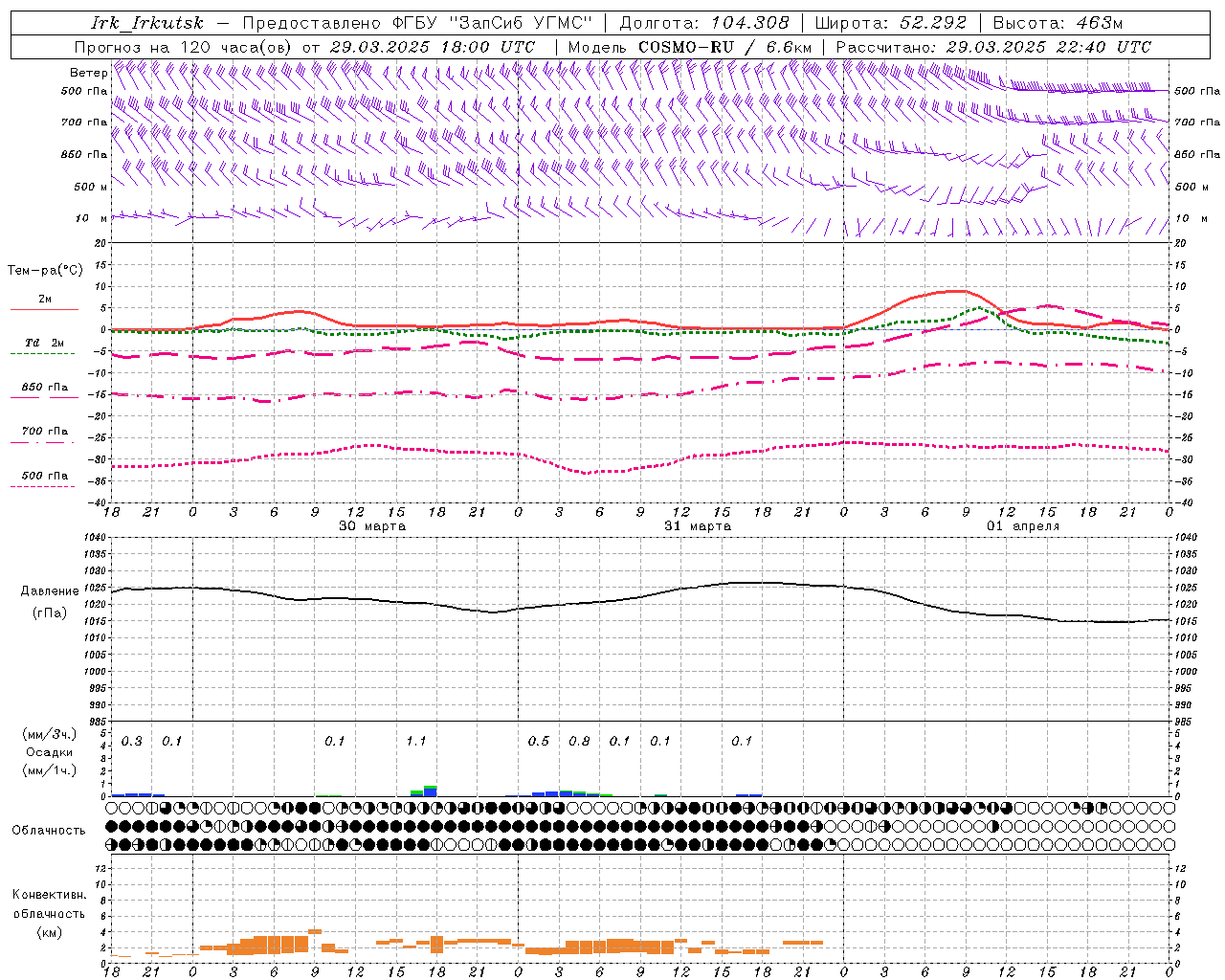The width and height of the screenshot is (1225, 980).
Task: Click the 'Облачность' cloud cover label
Action: tap(49, 831)
